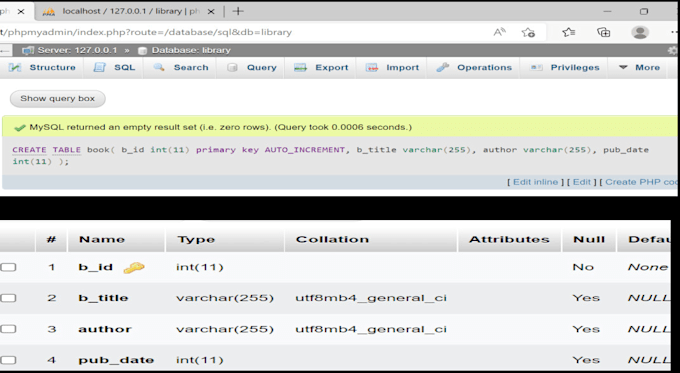Switch to the Operations tab
The height and width of the screenshot is (373, 680).
474,68
